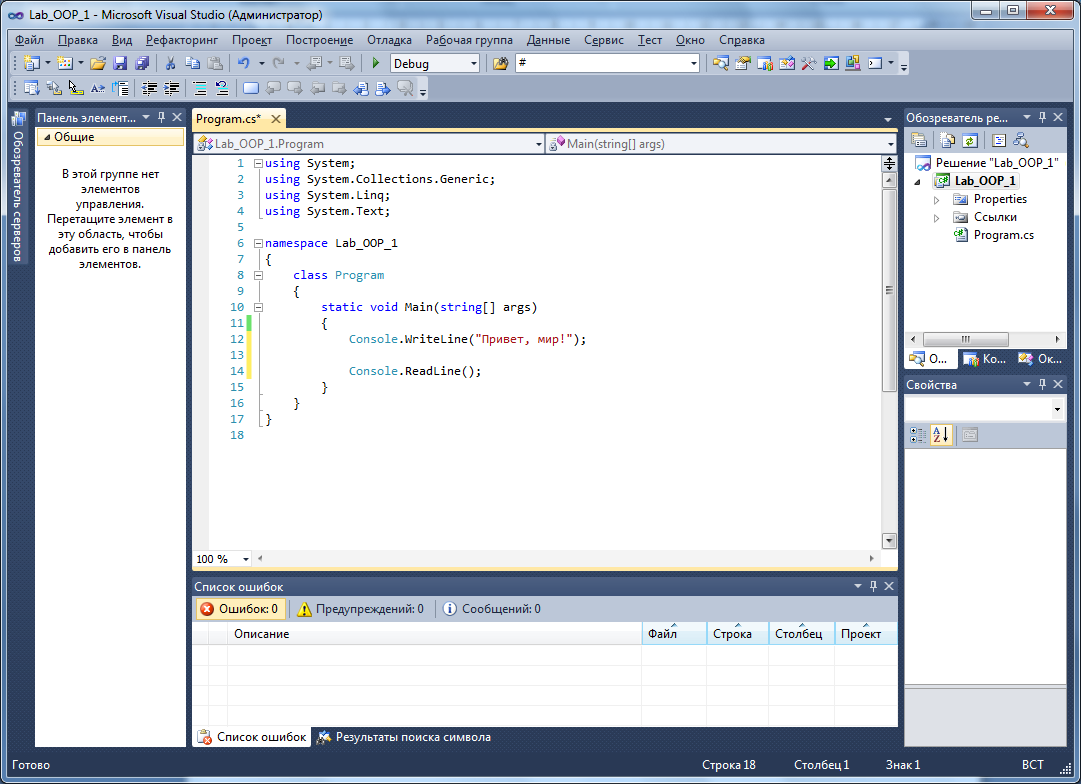Image resolution: width=1081 pixels, height=784 pixels.
Task: Open the Обозреватель серверов side tab
Action: point(18,188)
